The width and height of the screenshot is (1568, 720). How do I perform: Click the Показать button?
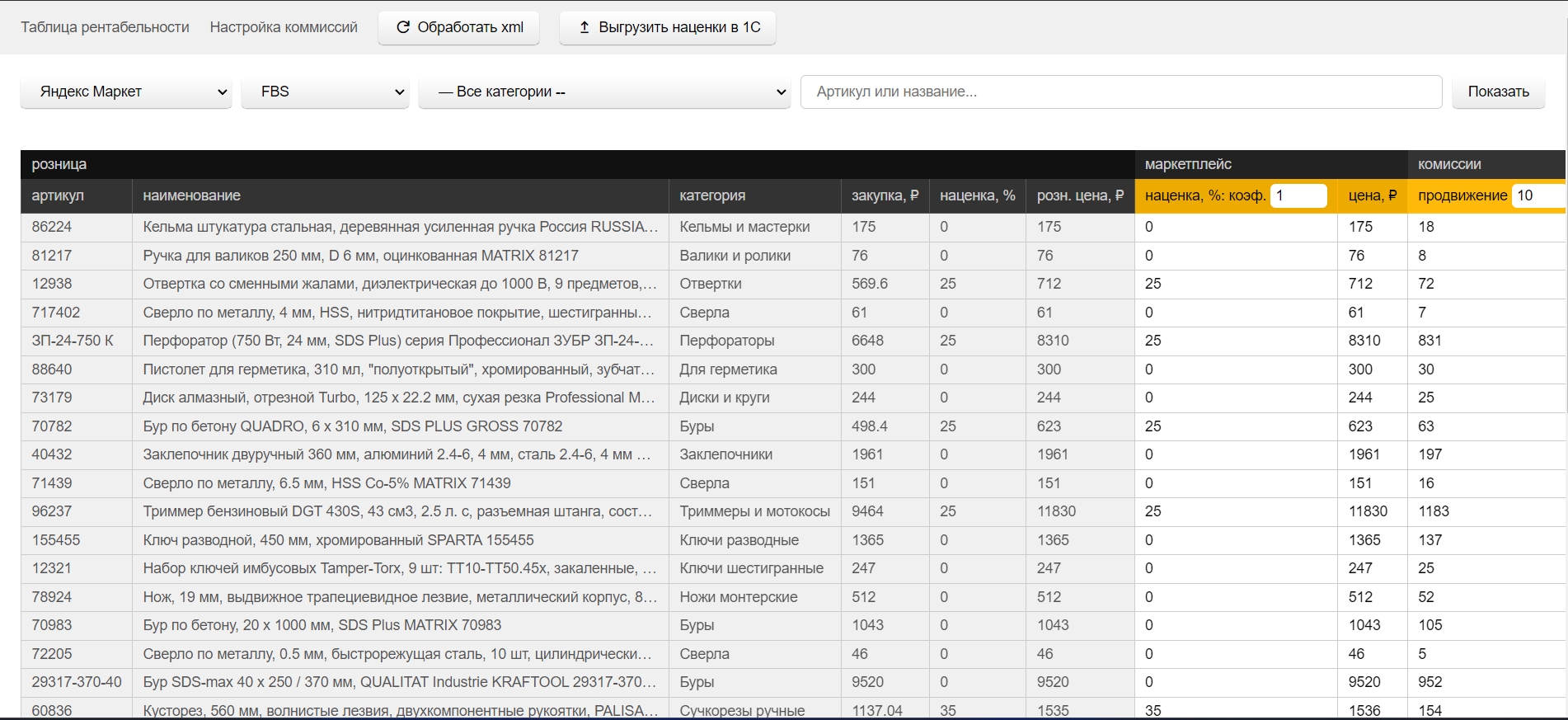tap(1498, 92)
